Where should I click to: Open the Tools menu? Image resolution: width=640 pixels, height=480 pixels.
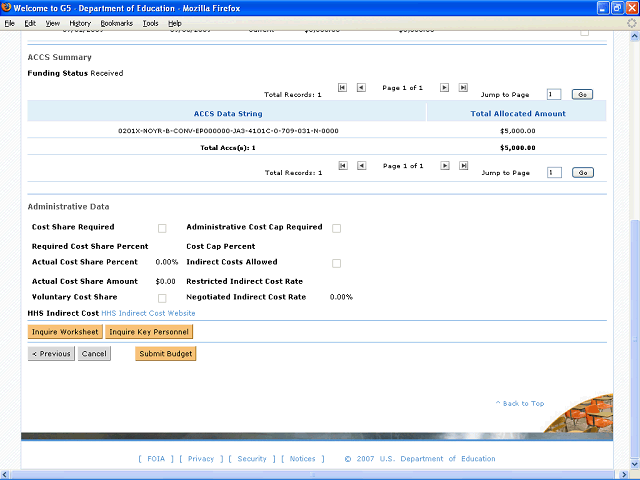[150, 23]
